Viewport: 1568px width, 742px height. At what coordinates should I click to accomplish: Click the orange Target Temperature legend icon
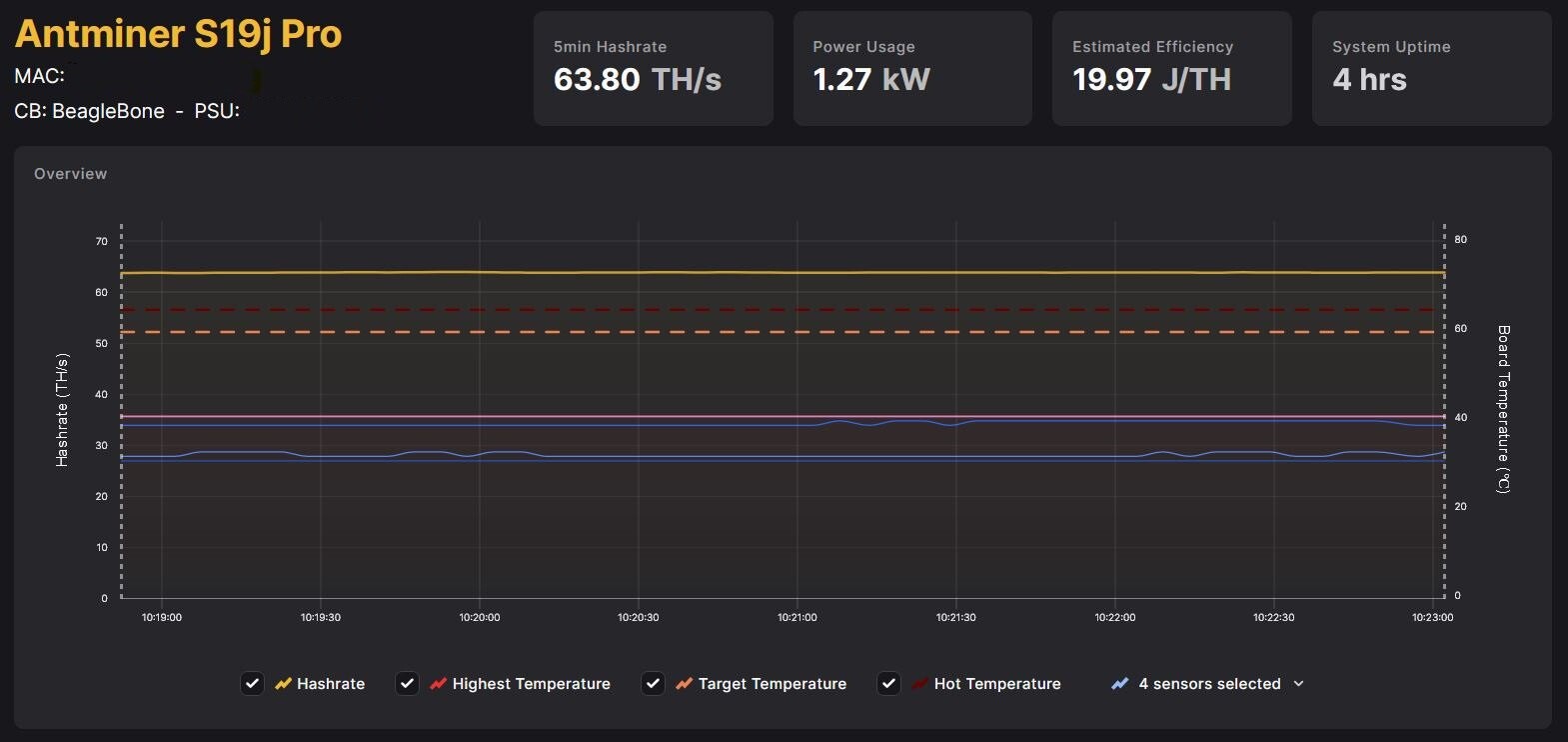(684, 684)
